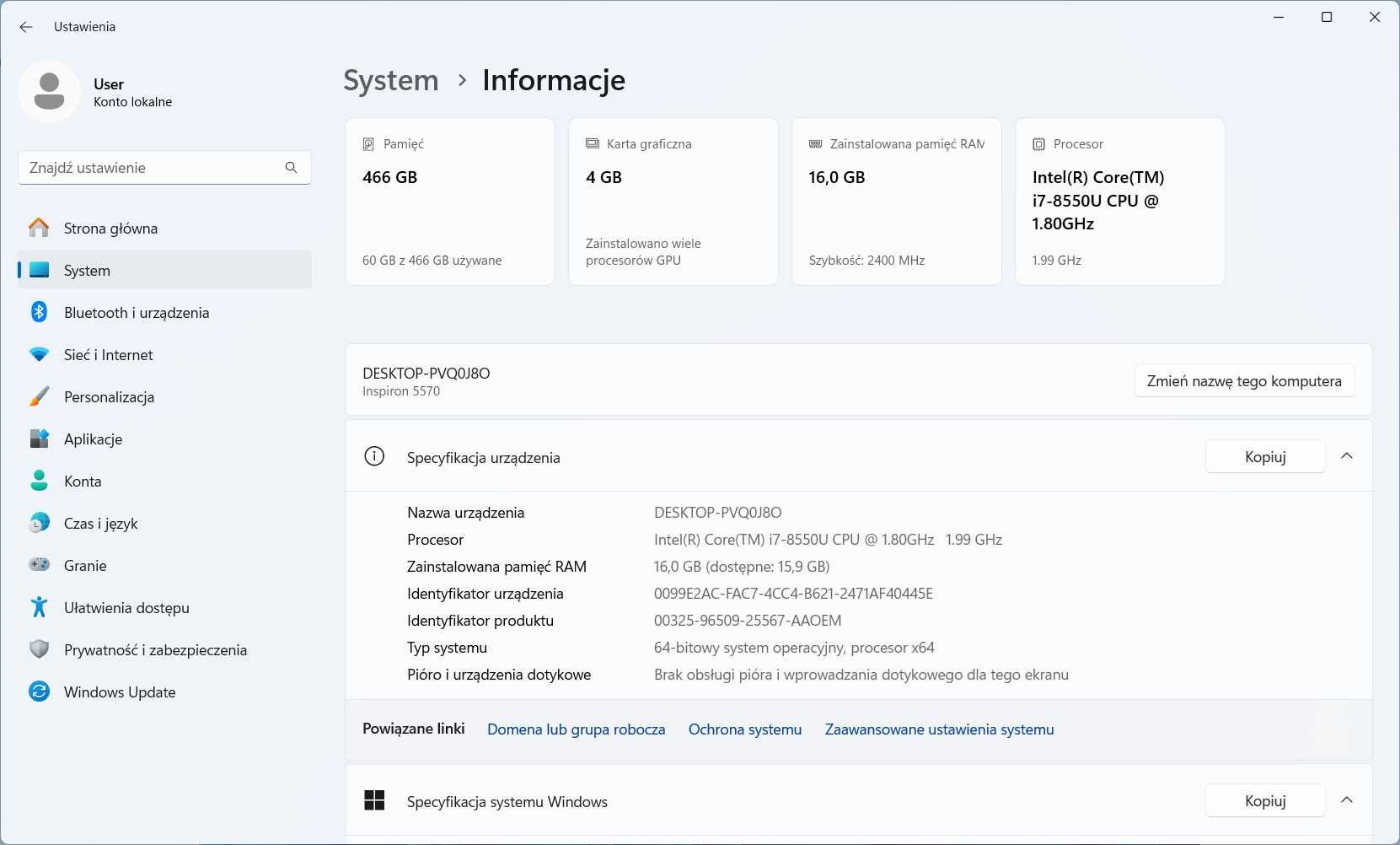The height and width of the screenshot is (845, 1400).
Task: Go to Ułatwienia dostępu category
Action: click(164, 607)
